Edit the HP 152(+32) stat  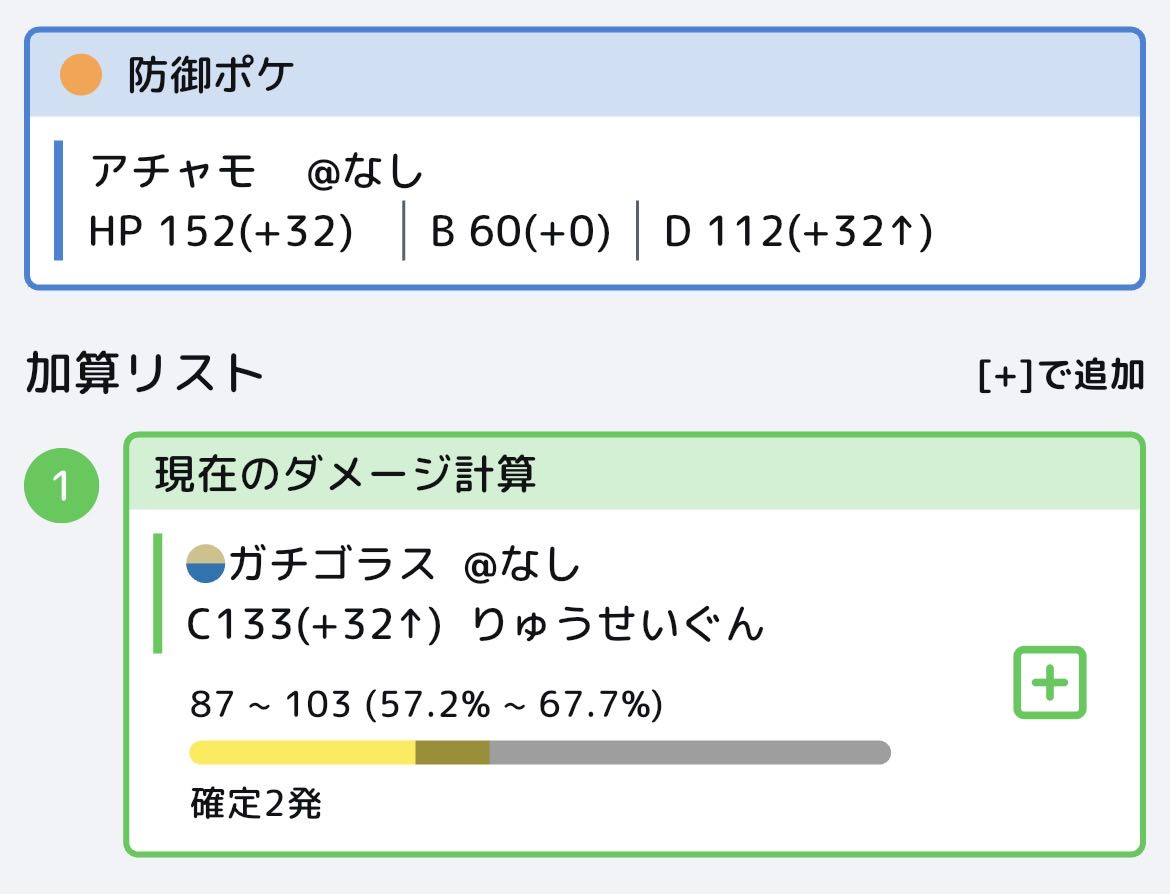click(x=221, y=232)
